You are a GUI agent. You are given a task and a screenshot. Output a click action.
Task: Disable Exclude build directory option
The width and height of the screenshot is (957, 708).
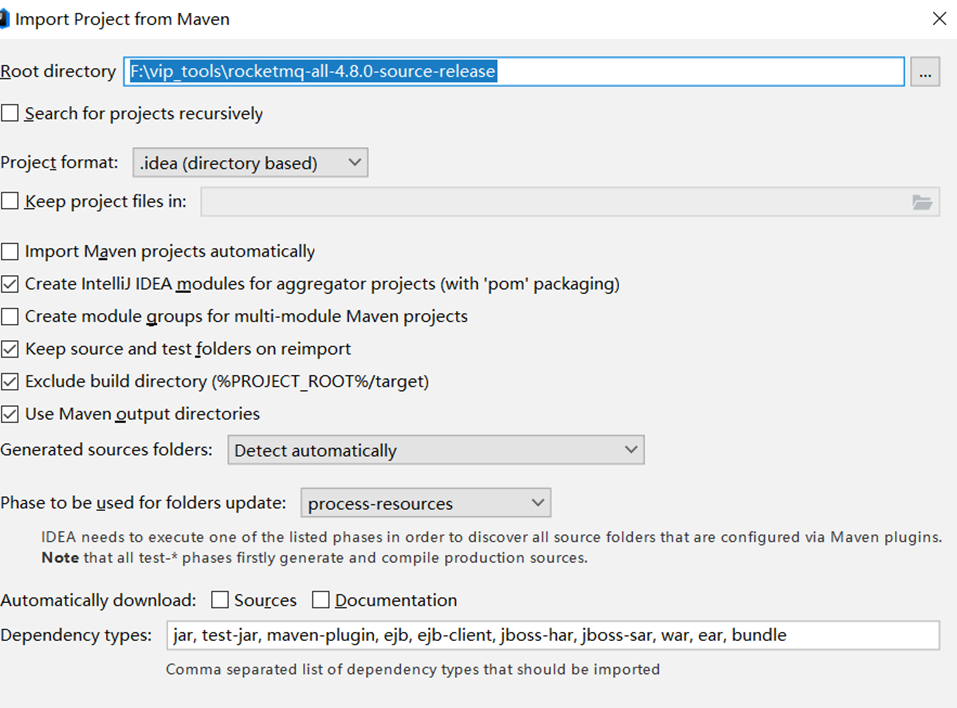pyautogui.click(x=10, y=381)
